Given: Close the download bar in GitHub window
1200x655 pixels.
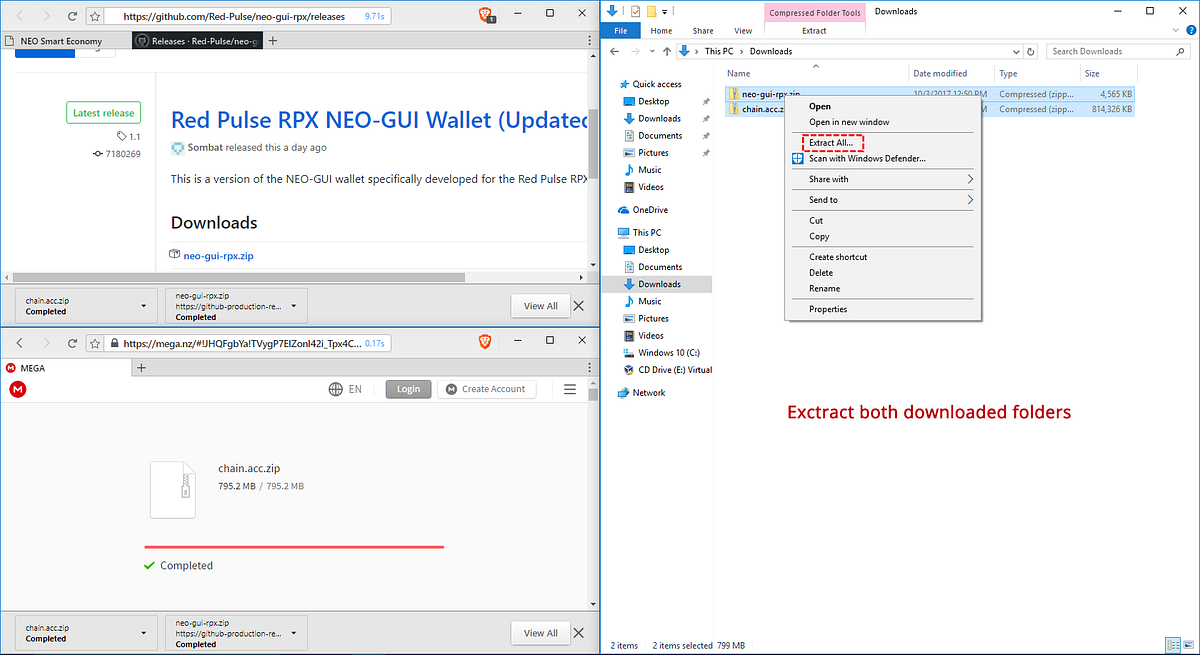Looking at the screenshot, I should tap(580, 305).
